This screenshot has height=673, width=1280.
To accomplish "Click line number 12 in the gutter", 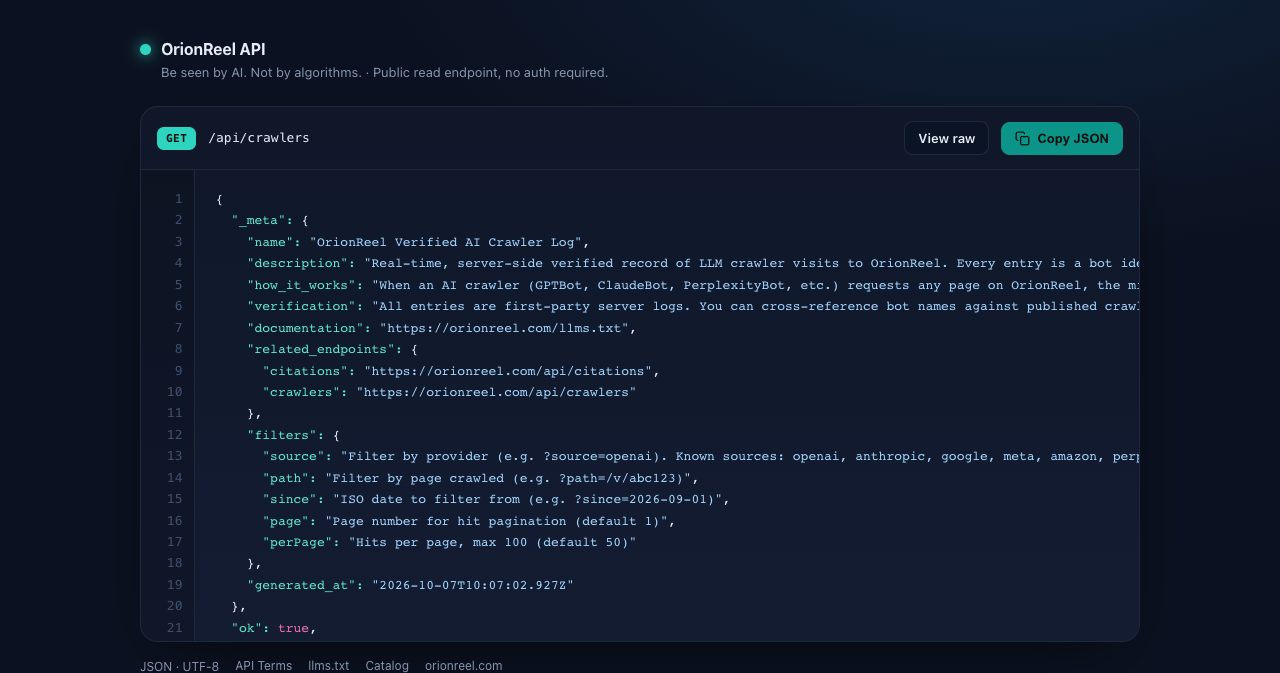I will [x=175, y=435].
